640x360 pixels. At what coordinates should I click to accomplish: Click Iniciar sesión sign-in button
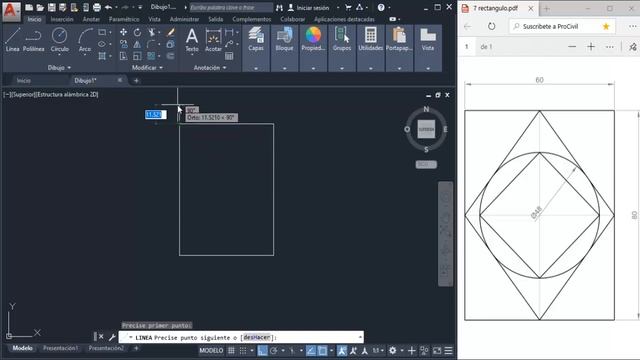[309, 8]
